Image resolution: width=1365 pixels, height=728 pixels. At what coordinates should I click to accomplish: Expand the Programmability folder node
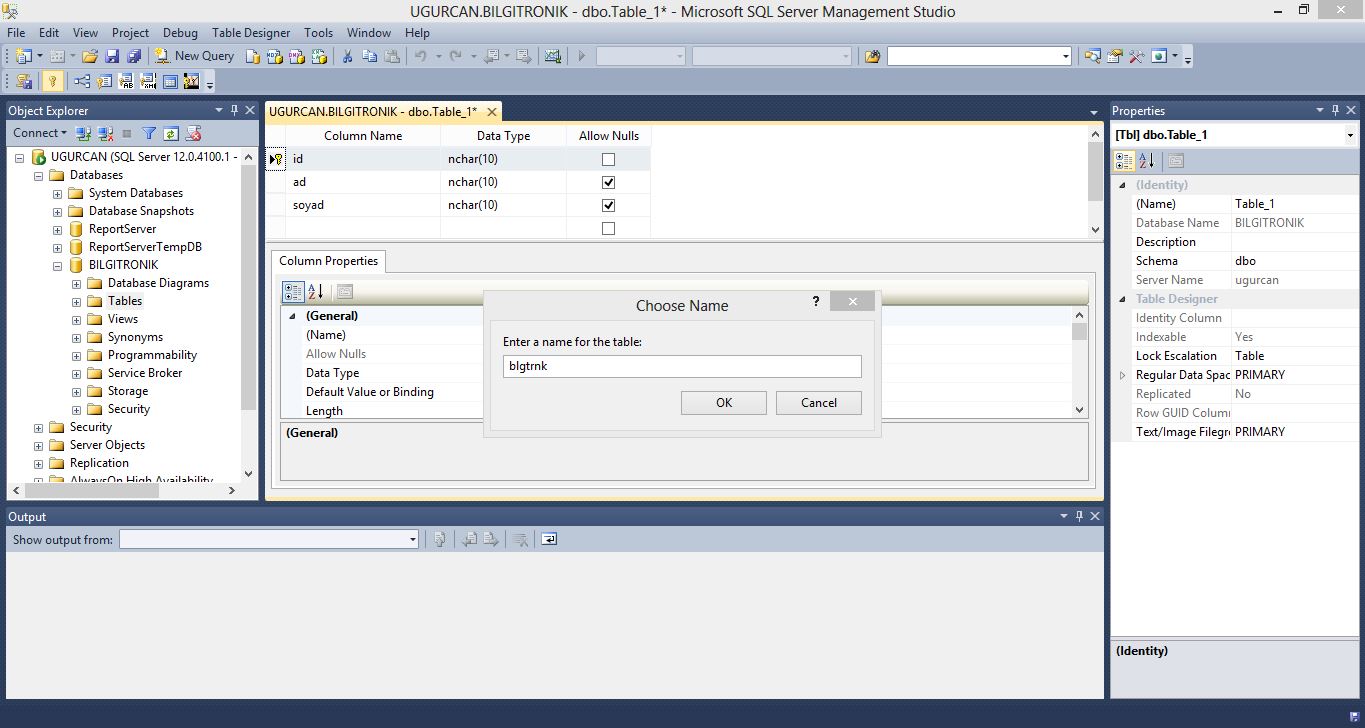(76, 355)
